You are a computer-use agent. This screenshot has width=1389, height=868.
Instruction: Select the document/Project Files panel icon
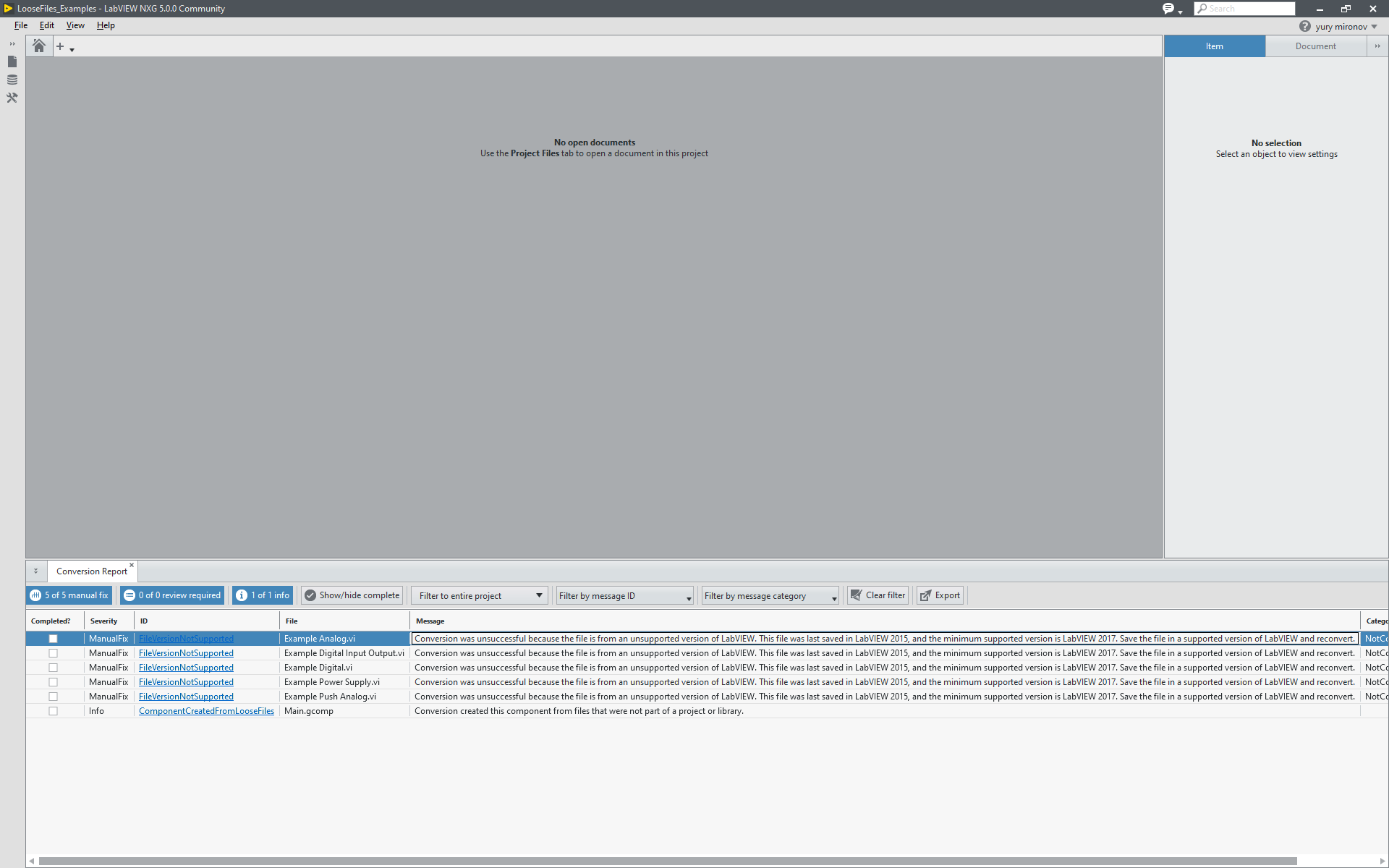(x=12, y=61)
